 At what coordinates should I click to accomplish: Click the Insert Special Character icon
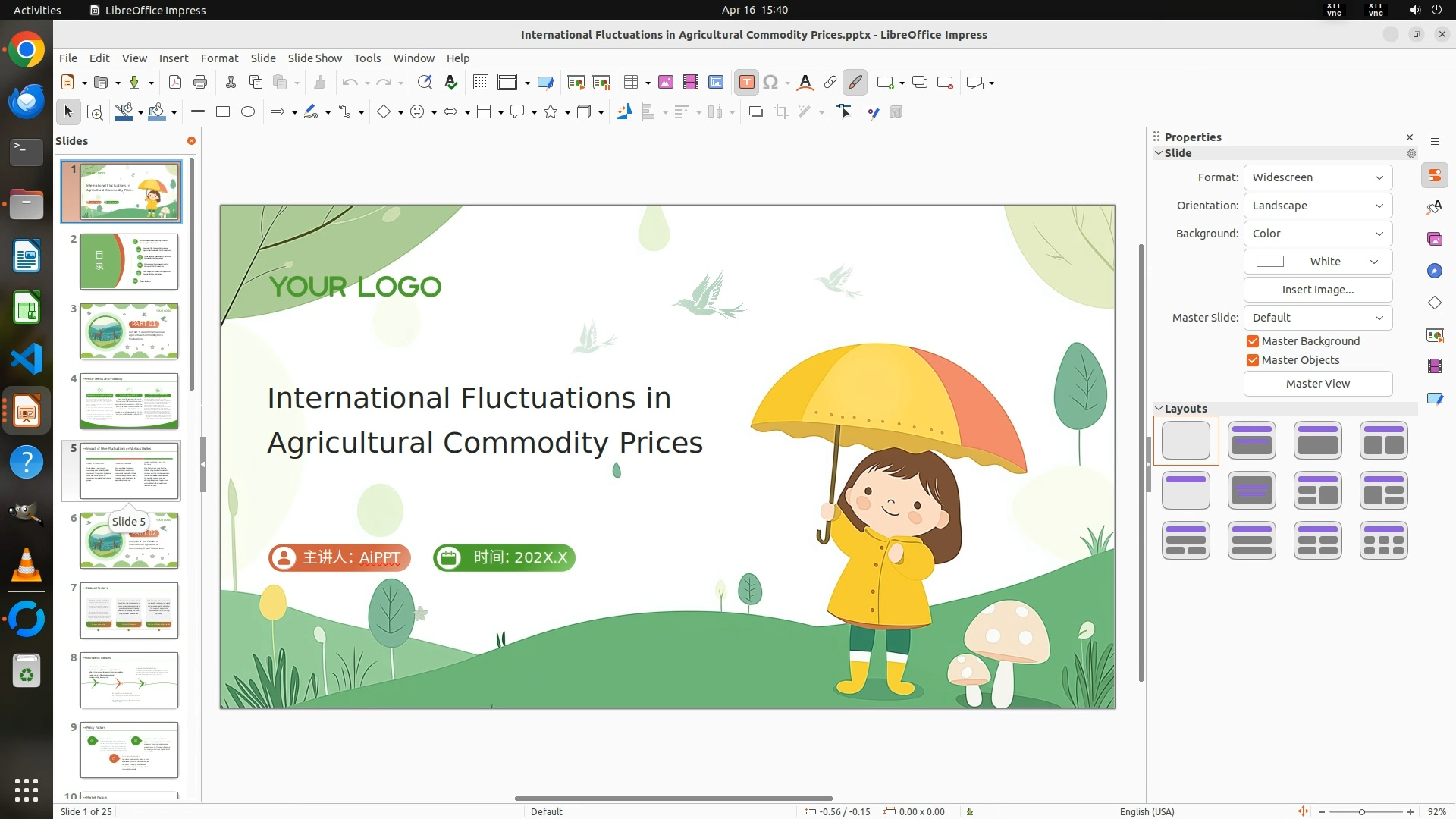point(770,83)
